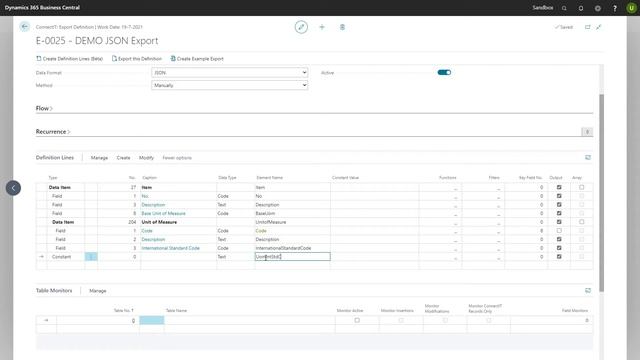Open the settings gear

point(598,8)
